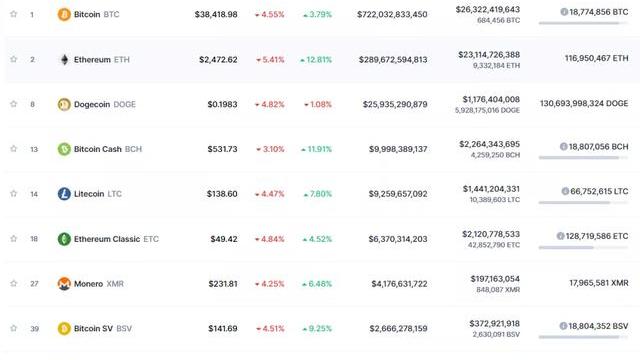The width and height of the screenshot is (640, 360).
Task: Click the Dogecoin coin logo icon
Action: 64,104
